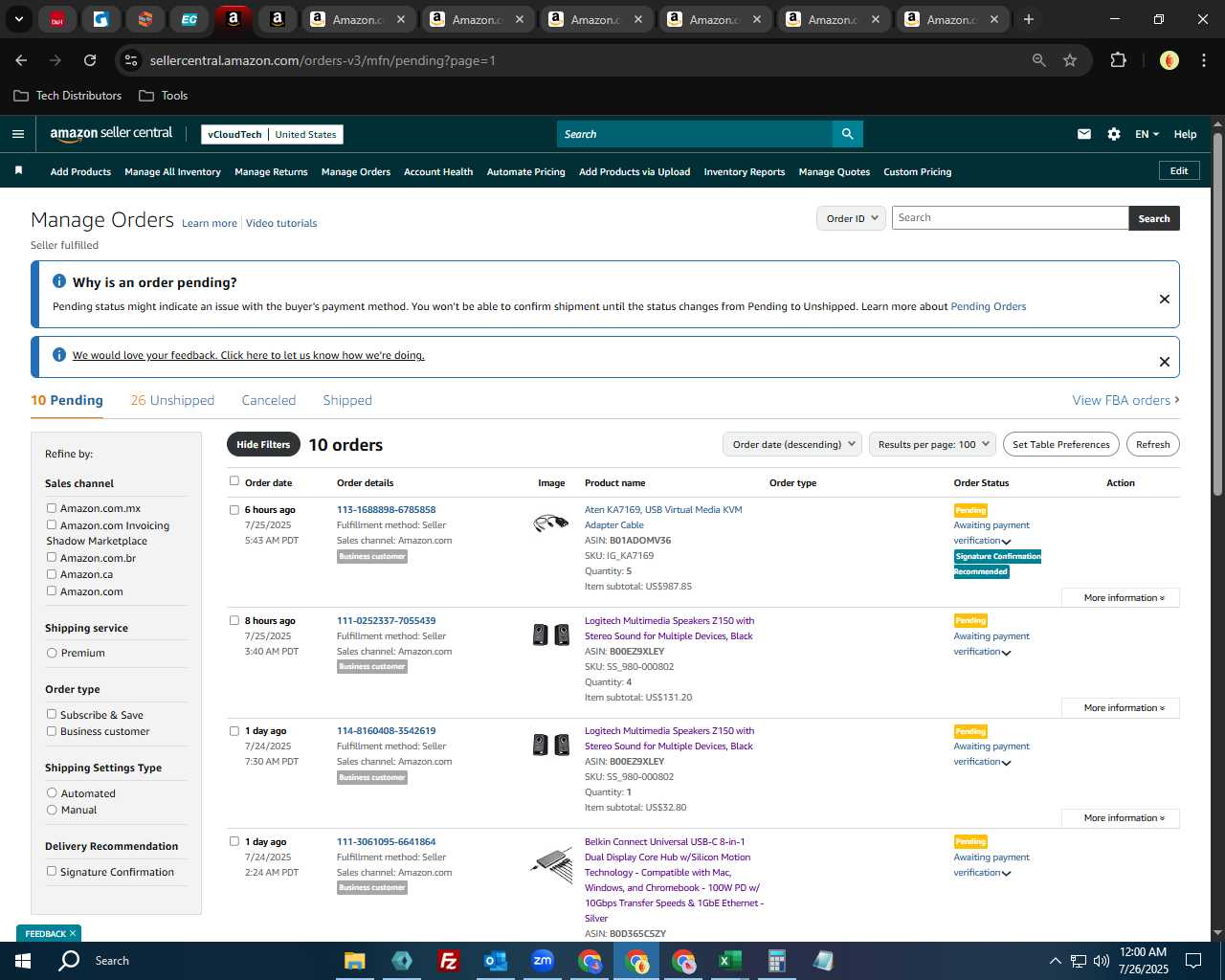Screen dimensions: 1225x980
Task: Click the Hide Filters button
Action: coord(263,444)
